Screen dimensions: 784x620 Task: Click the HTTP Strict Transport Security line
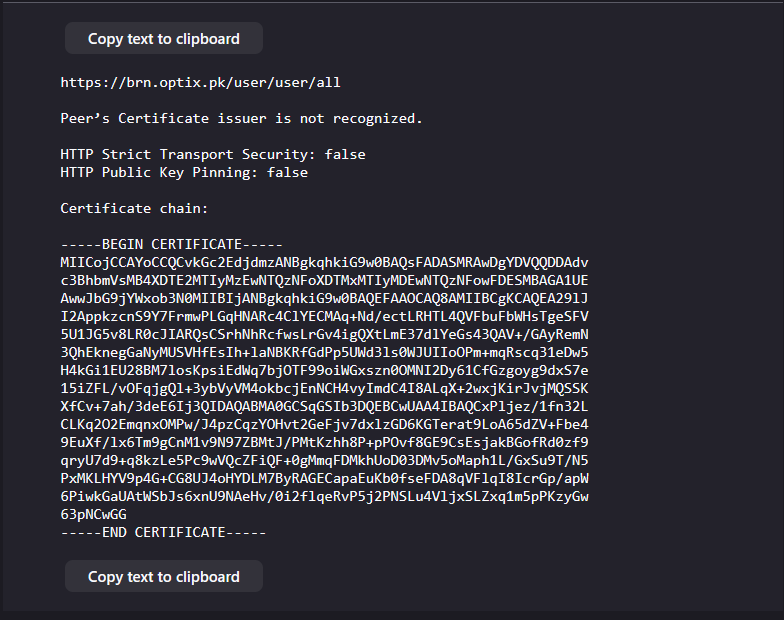(213, 154)
